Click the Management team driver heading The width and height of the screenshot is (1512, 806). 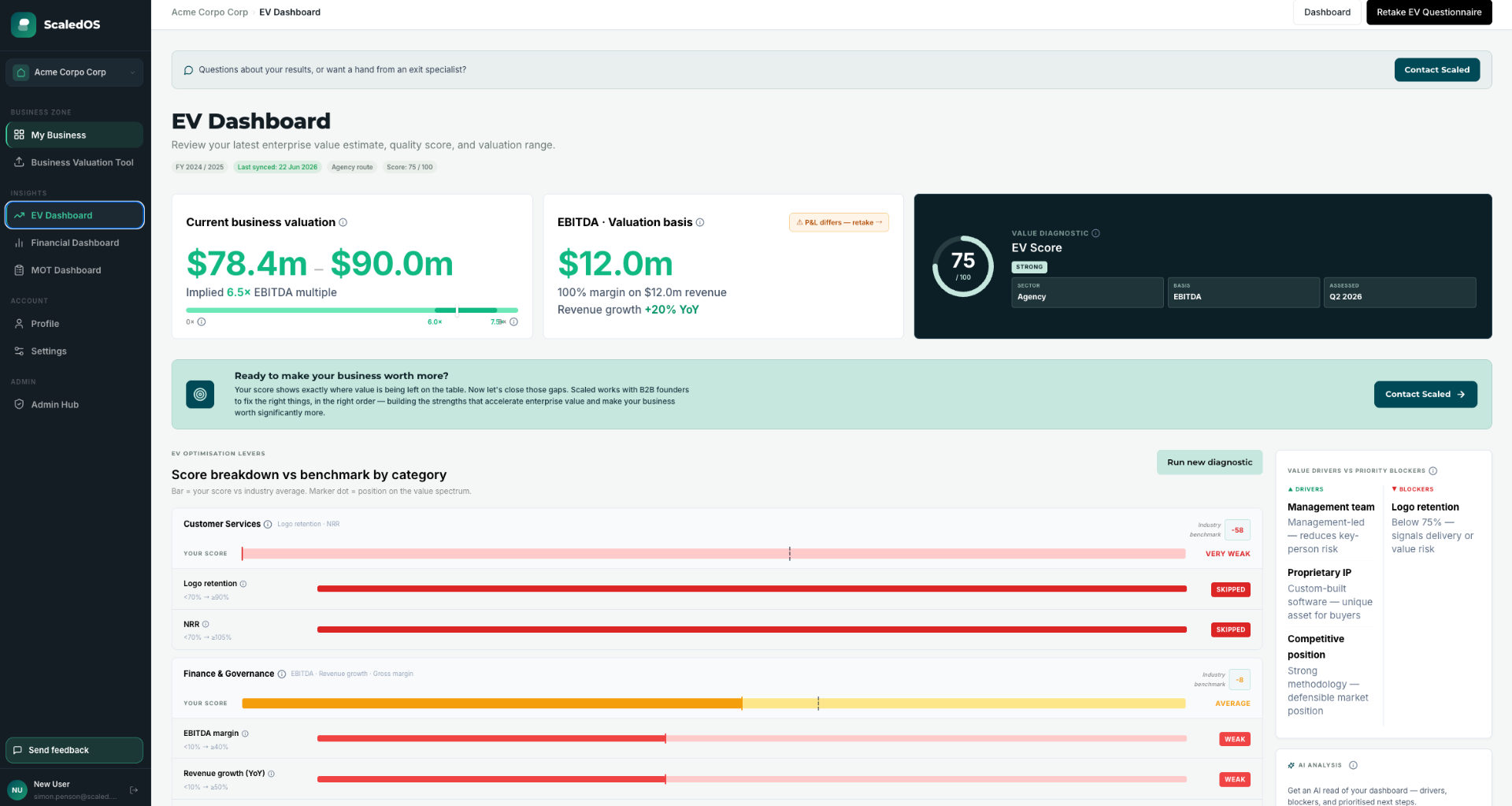(1331, 507)
